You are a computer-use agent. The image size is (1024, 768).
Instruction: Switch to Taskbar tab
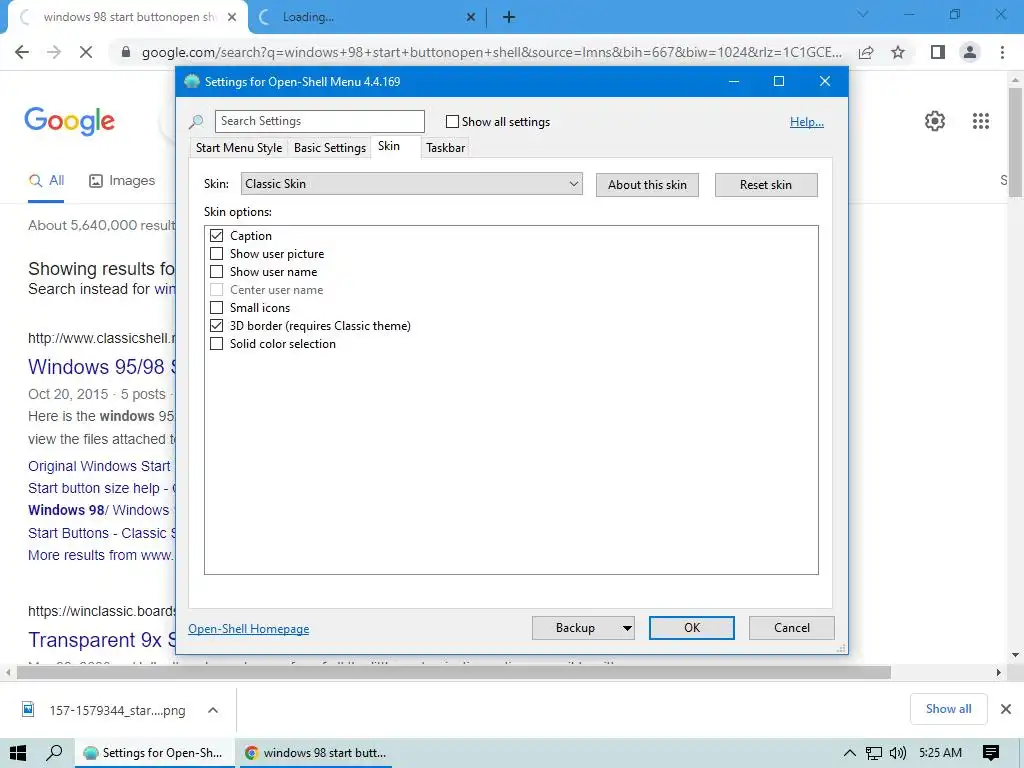coord(445,148)
